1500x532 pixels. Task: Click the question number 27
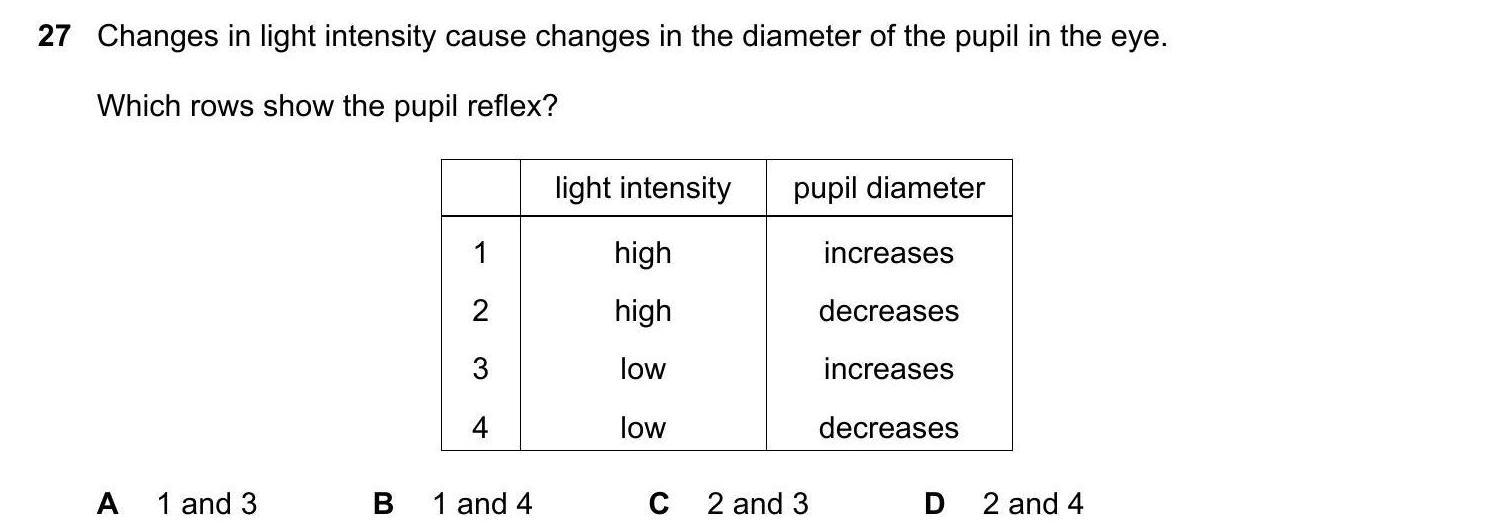(x=54, y=37)
